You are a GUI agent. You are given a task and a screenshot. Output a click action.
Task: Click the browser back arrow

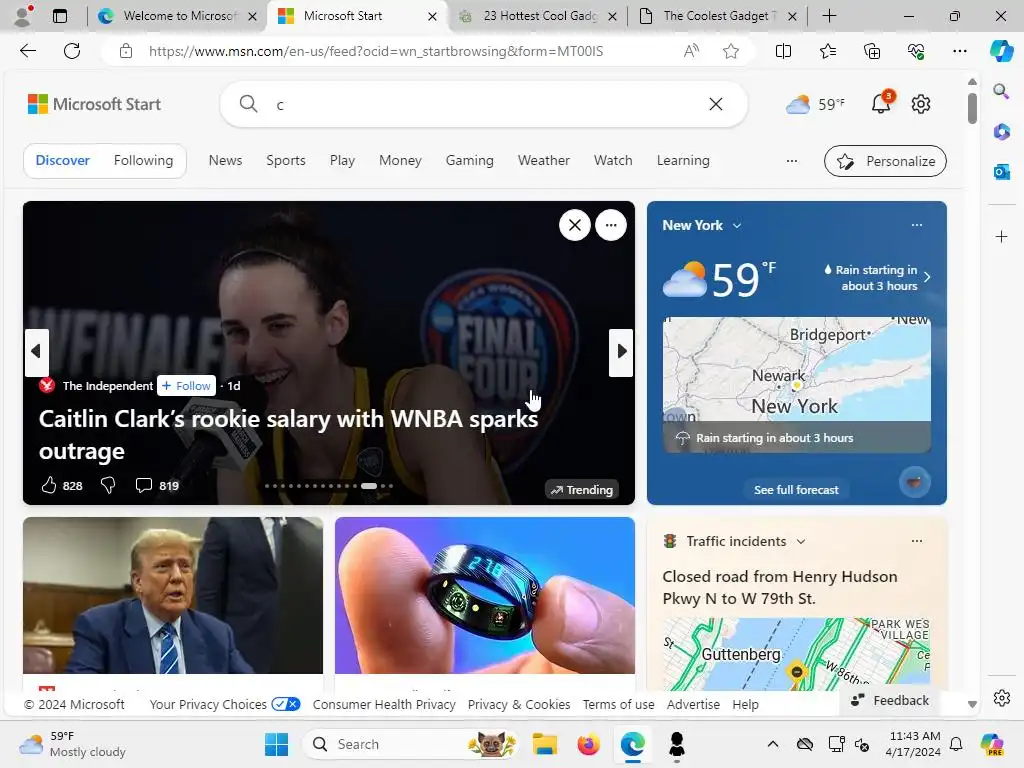click(x=28, y=51)
